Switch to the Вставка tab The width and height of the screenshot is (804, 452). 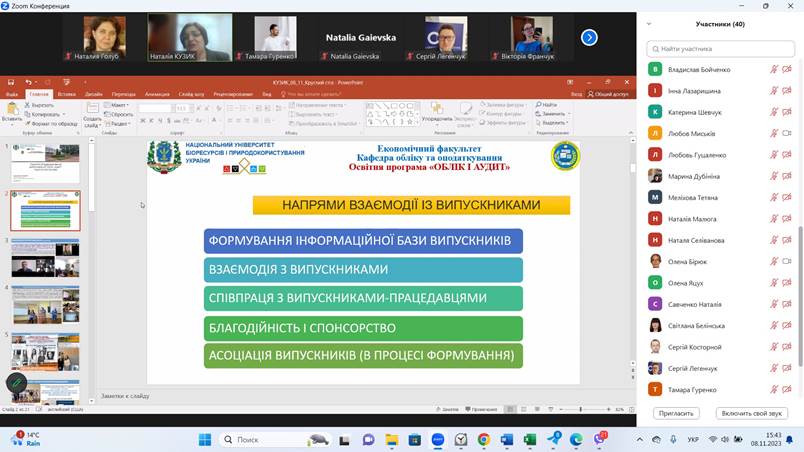pos(67,94)
